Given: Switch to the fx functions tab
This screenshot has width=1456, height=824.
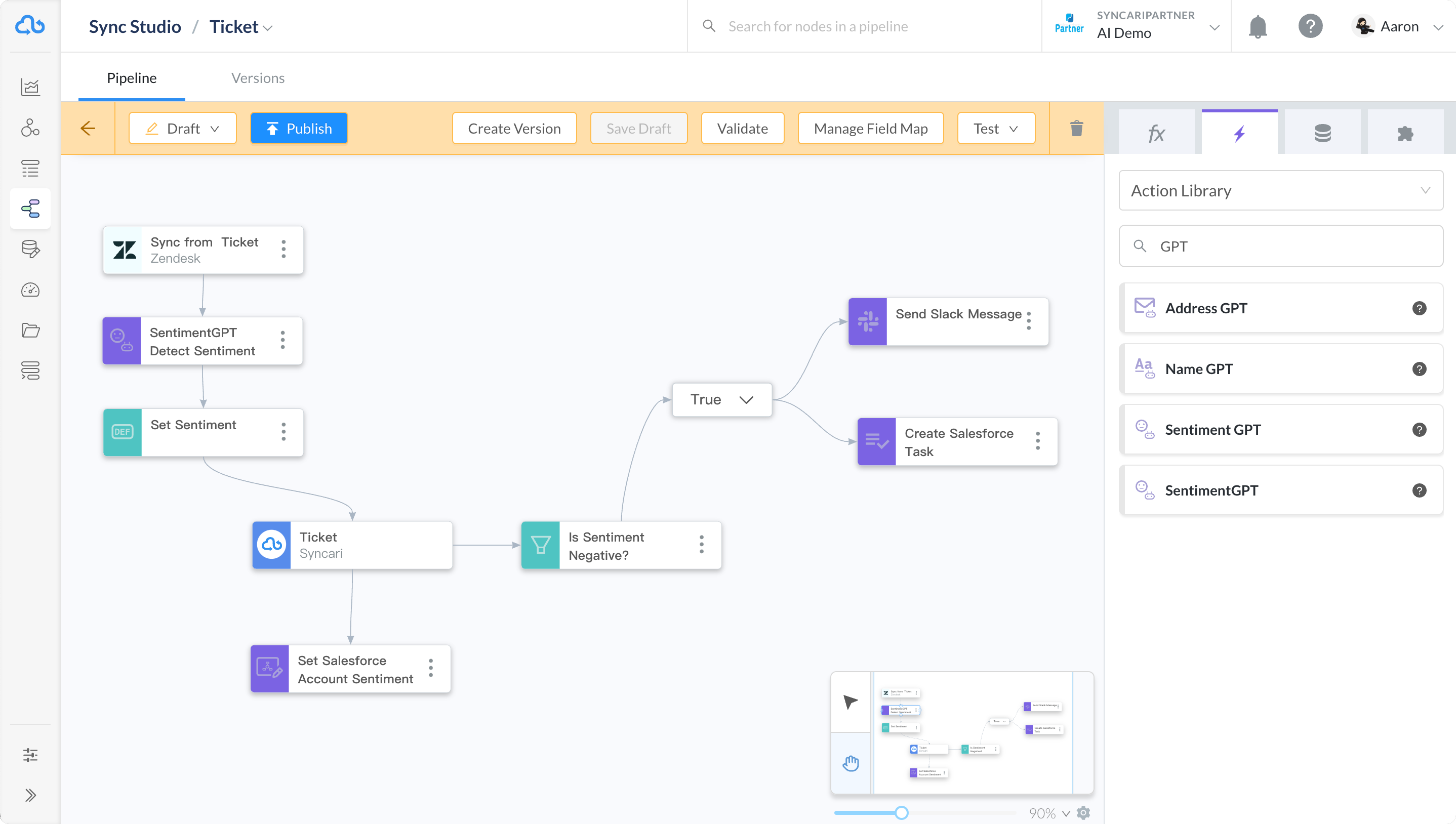Looking at the screenshot, I should [1156, 134].
